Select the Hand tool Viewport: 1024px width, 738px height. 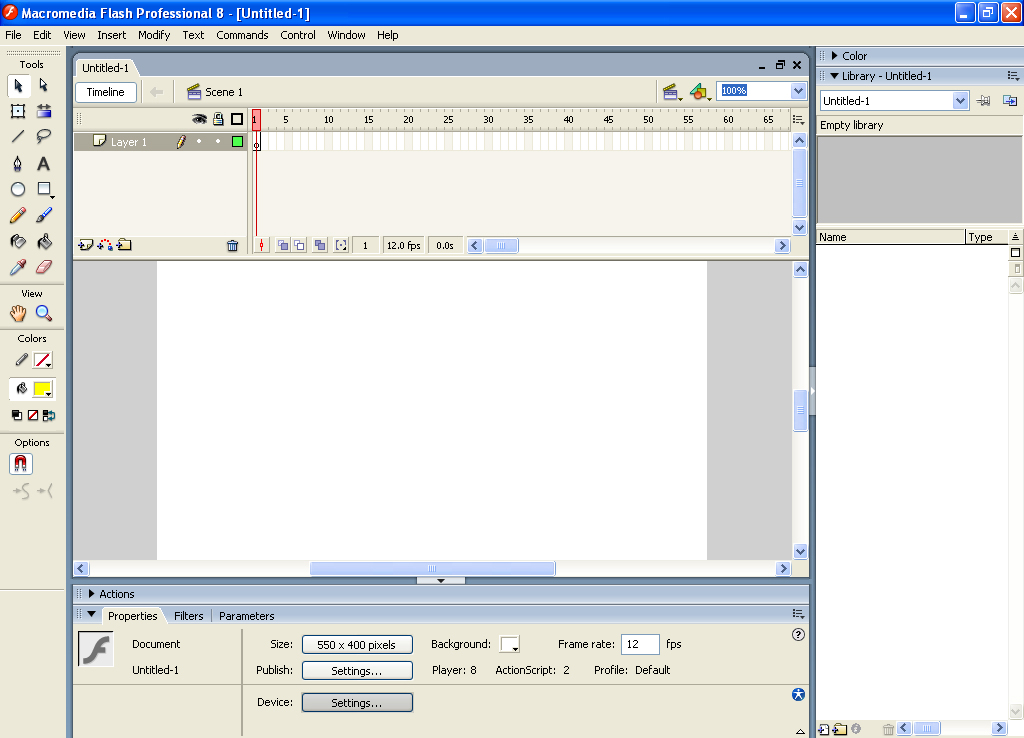(18, 313)
